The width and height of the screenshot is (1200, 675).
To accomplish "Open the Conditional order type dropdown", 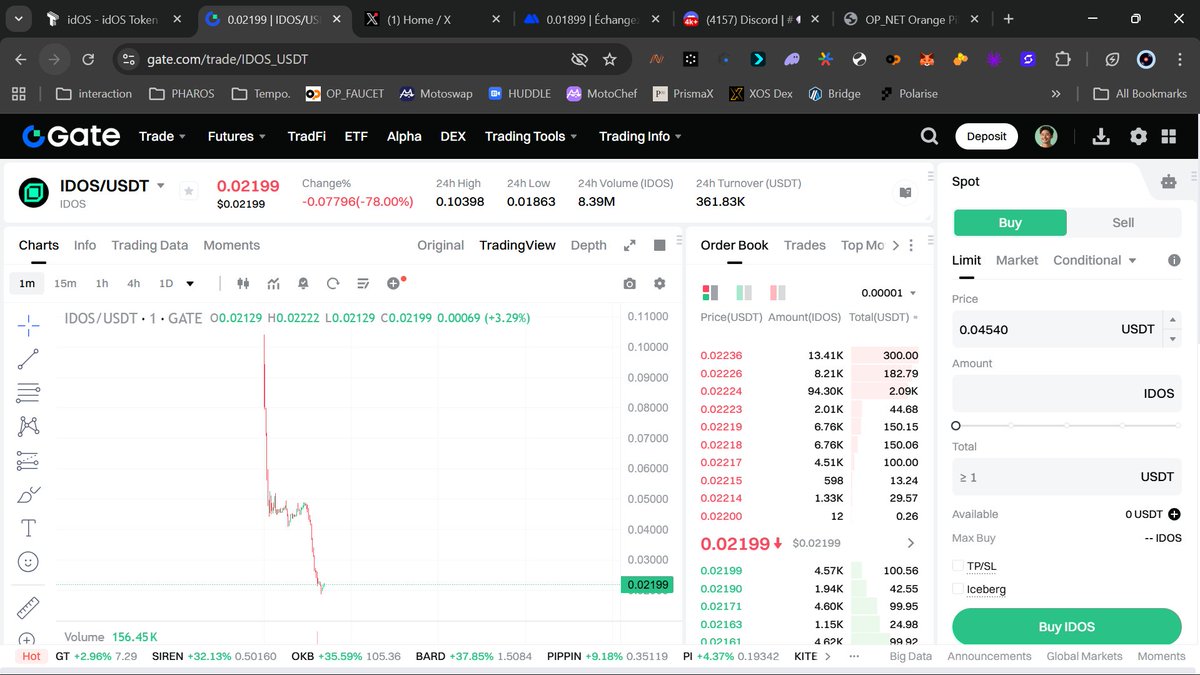I will tap(1095, 260).
